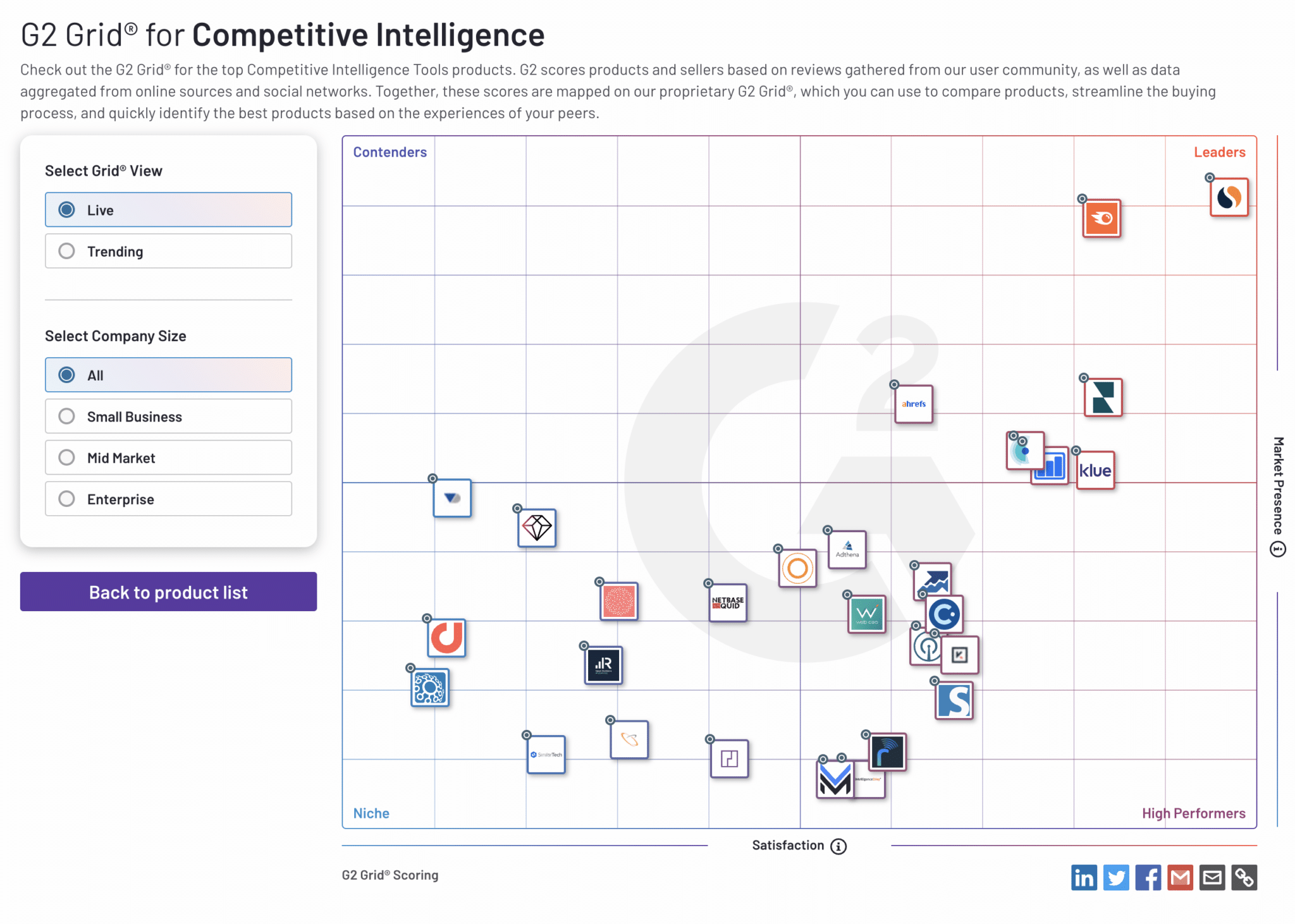Open the Facebook share icon

[x=1148, y=878]
